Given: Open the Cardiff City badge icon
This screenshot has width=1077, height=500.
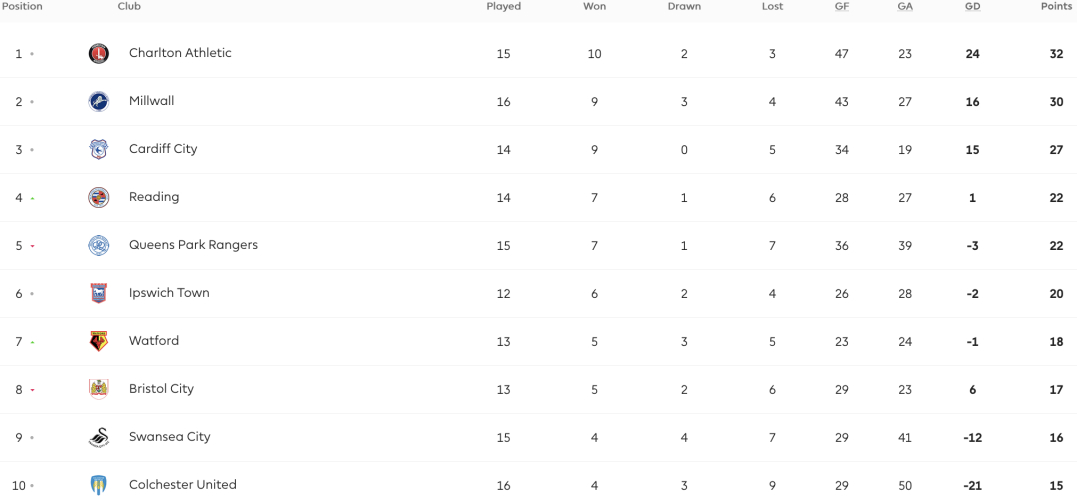Looking at the screenshot, I should [99, 150].
